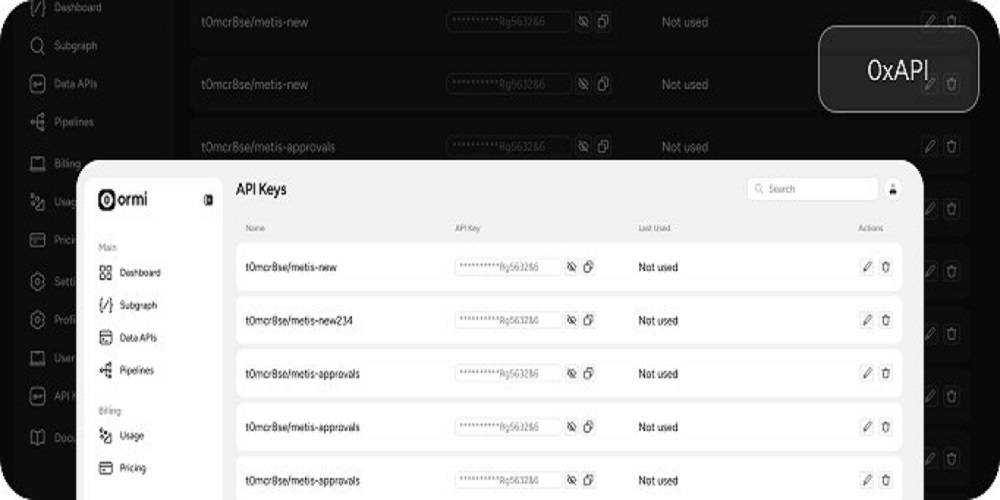Go to Data APIs in light sidebar
1000x500 pixels.
138,338
